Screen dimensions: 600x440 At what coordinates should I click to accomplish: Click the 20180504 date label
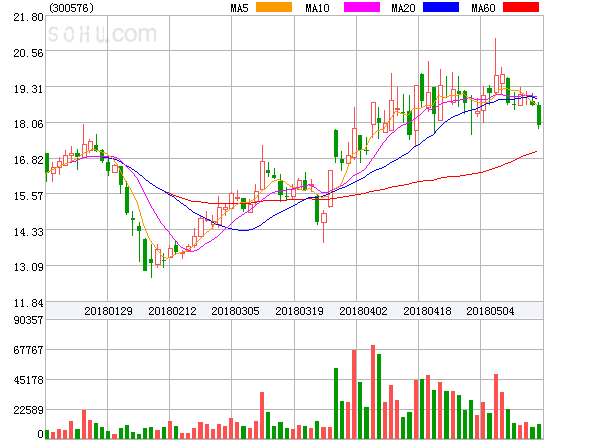click(490, 311)
